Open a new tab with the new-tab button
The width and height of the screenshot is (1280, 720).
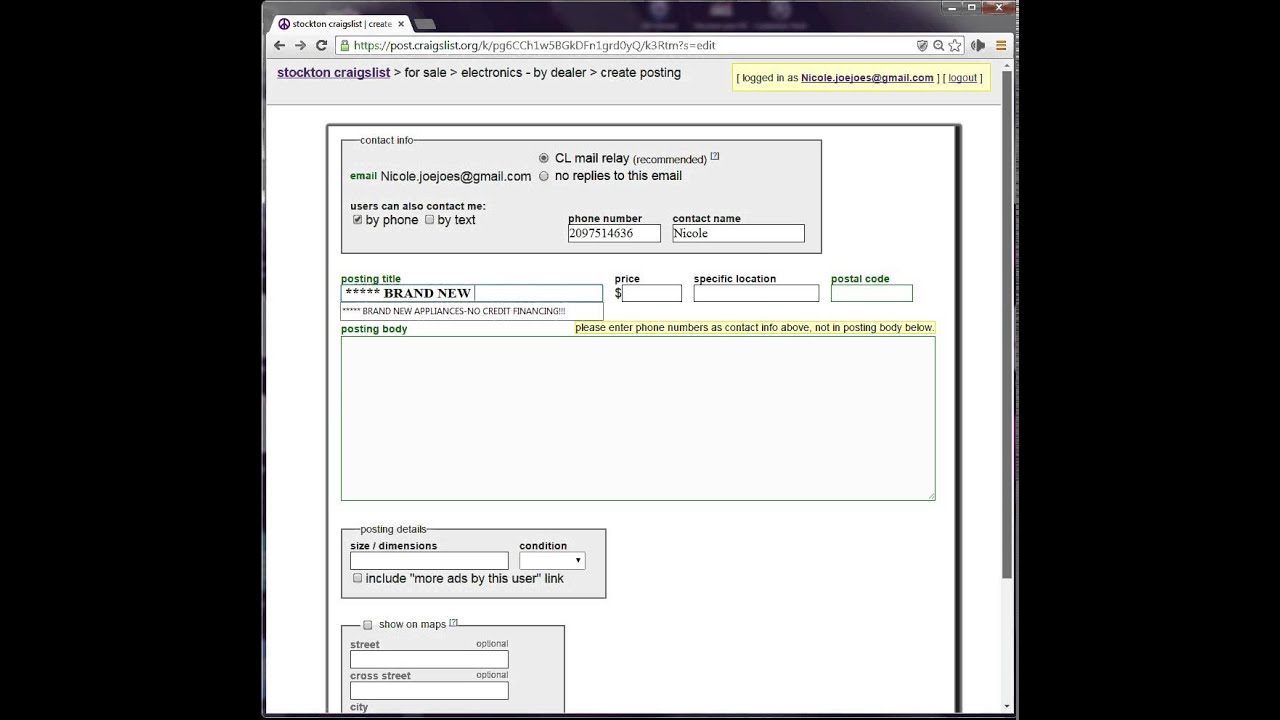pos(424,24)
